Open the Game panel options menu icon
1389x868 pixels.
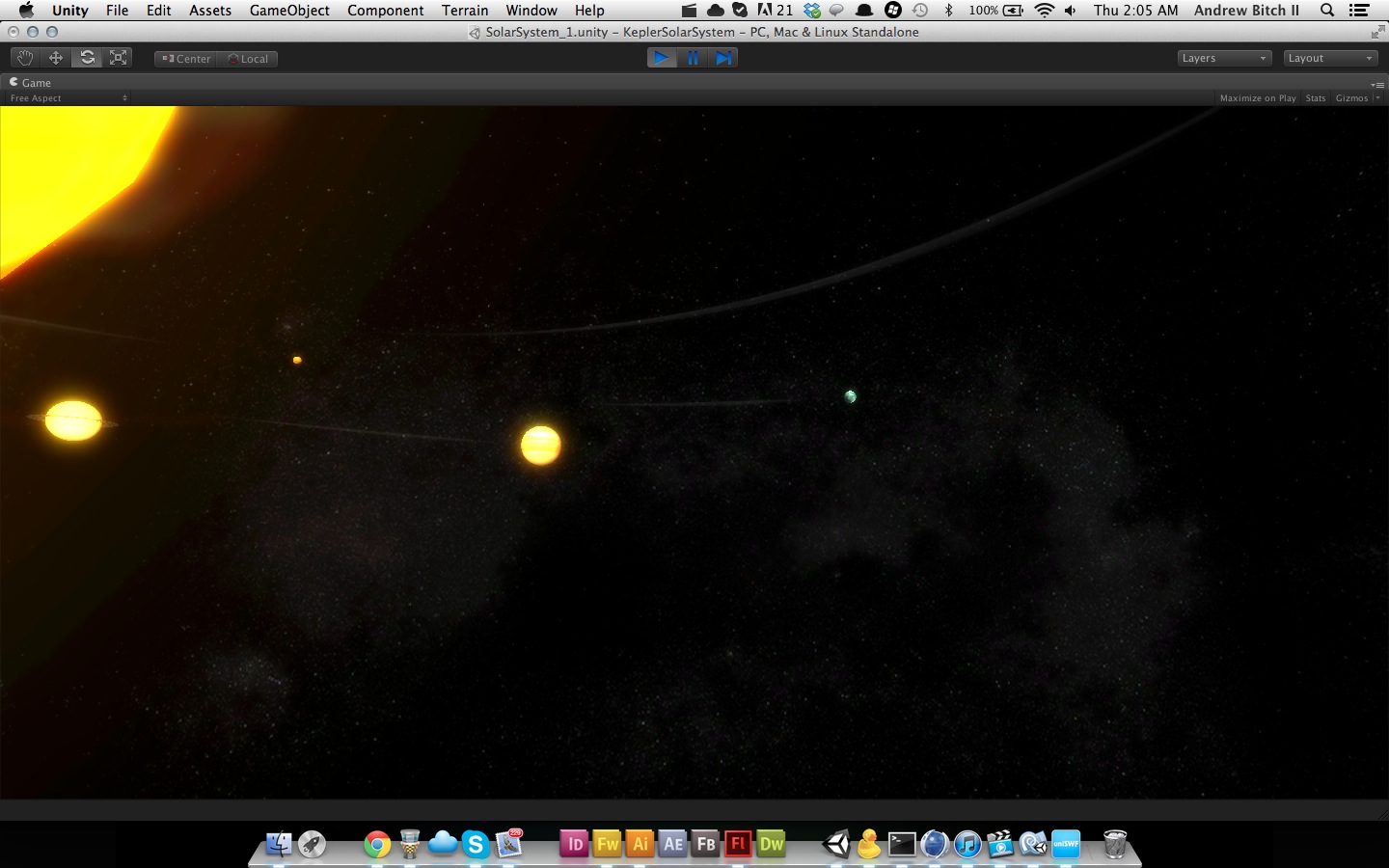pos(1377,84)
